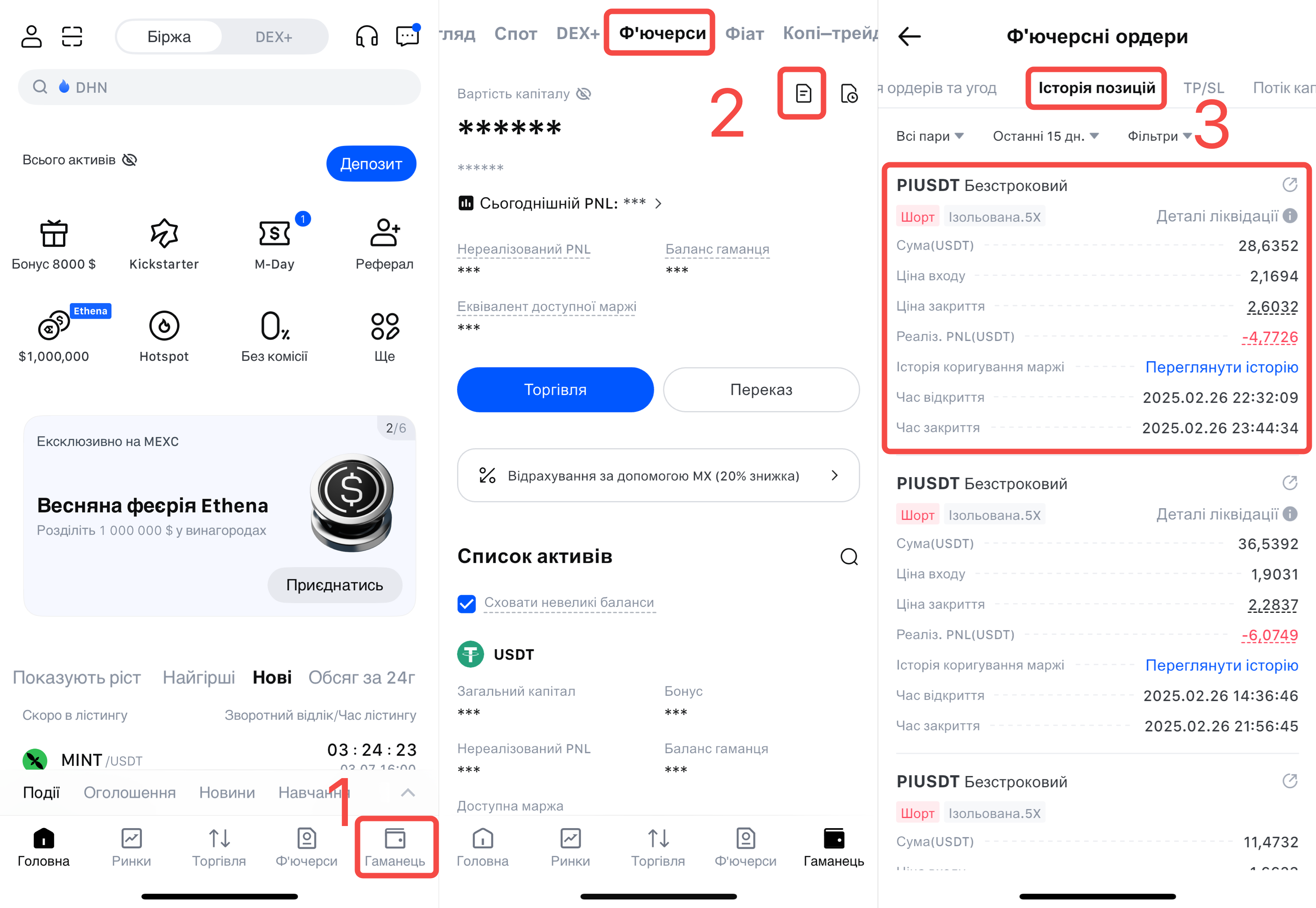The height and width of the screenshot is (908, 1316).
Task: Share the third PIUSDT position
Action: point(1289,781)
